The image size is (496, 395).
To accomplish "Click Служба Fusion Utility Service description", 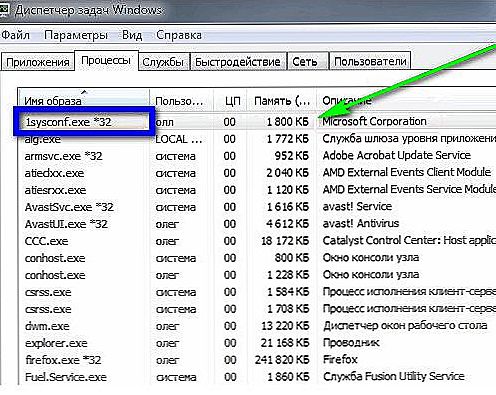I will click(394, 376).
